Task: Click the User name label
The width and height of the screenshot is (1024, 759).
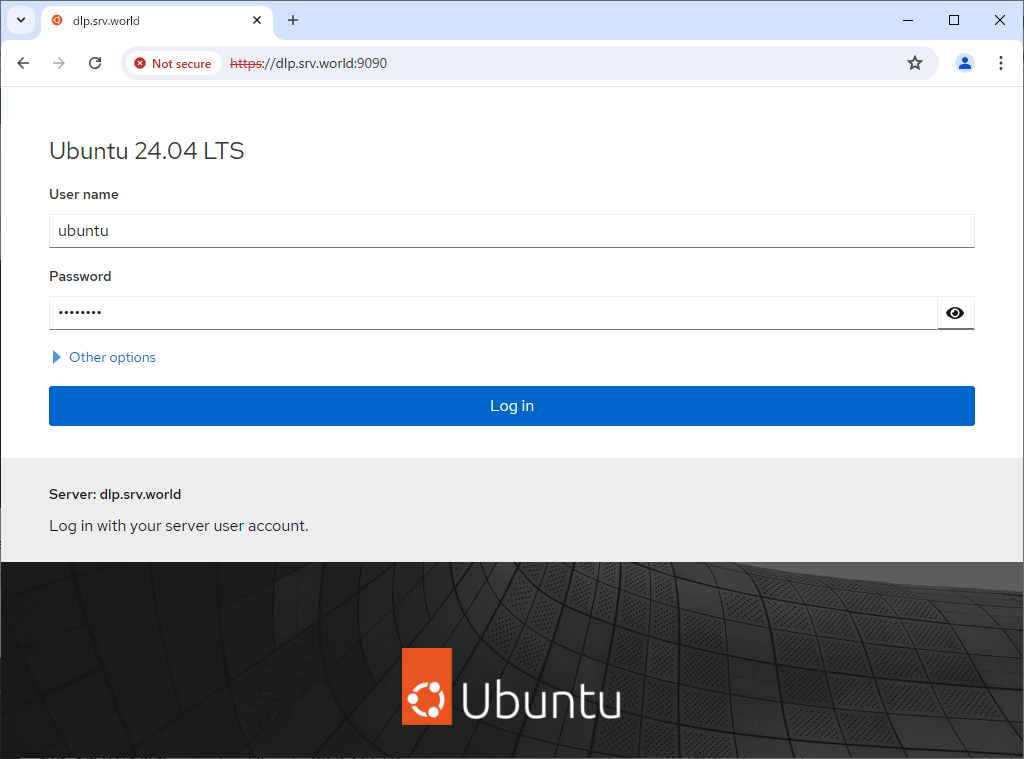Action: (84, 195)
